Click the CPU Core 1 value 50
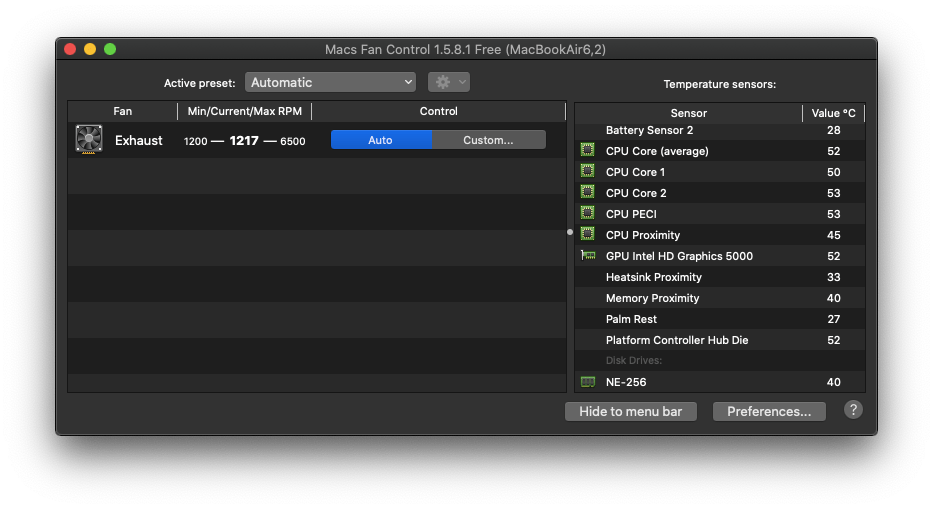Screen dimensions: 933x509 [x=834, y=172]
